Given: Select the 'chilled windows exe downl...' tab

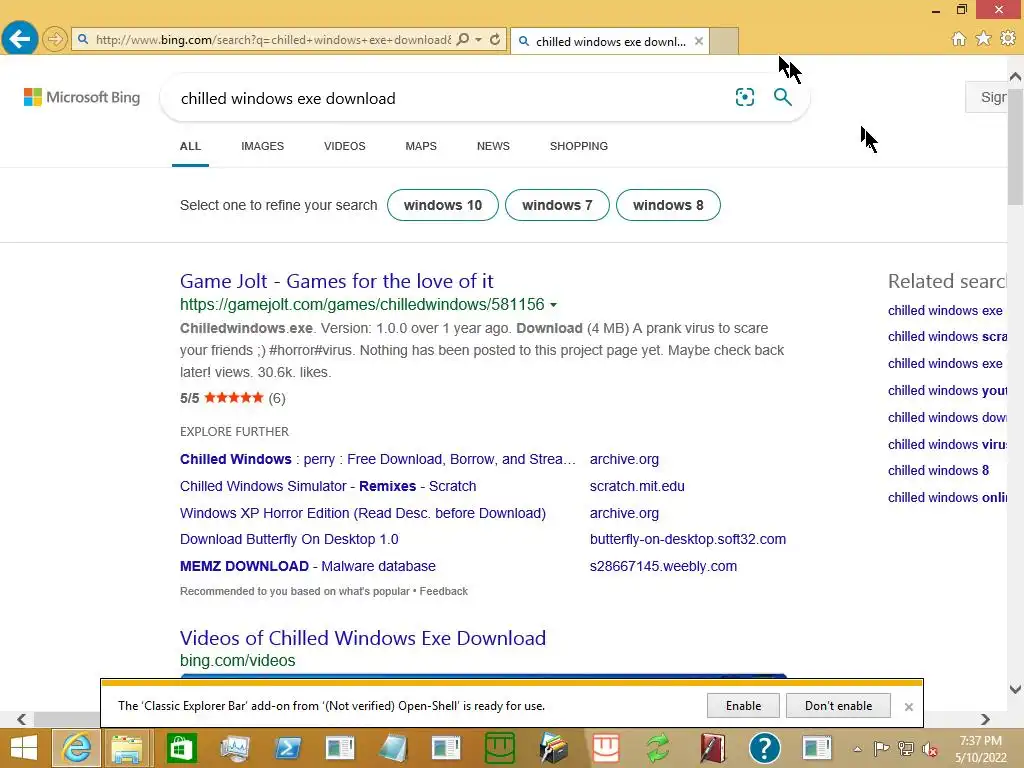Looking at the screenshot, I should pyautogui.click(x=610, y=41).
